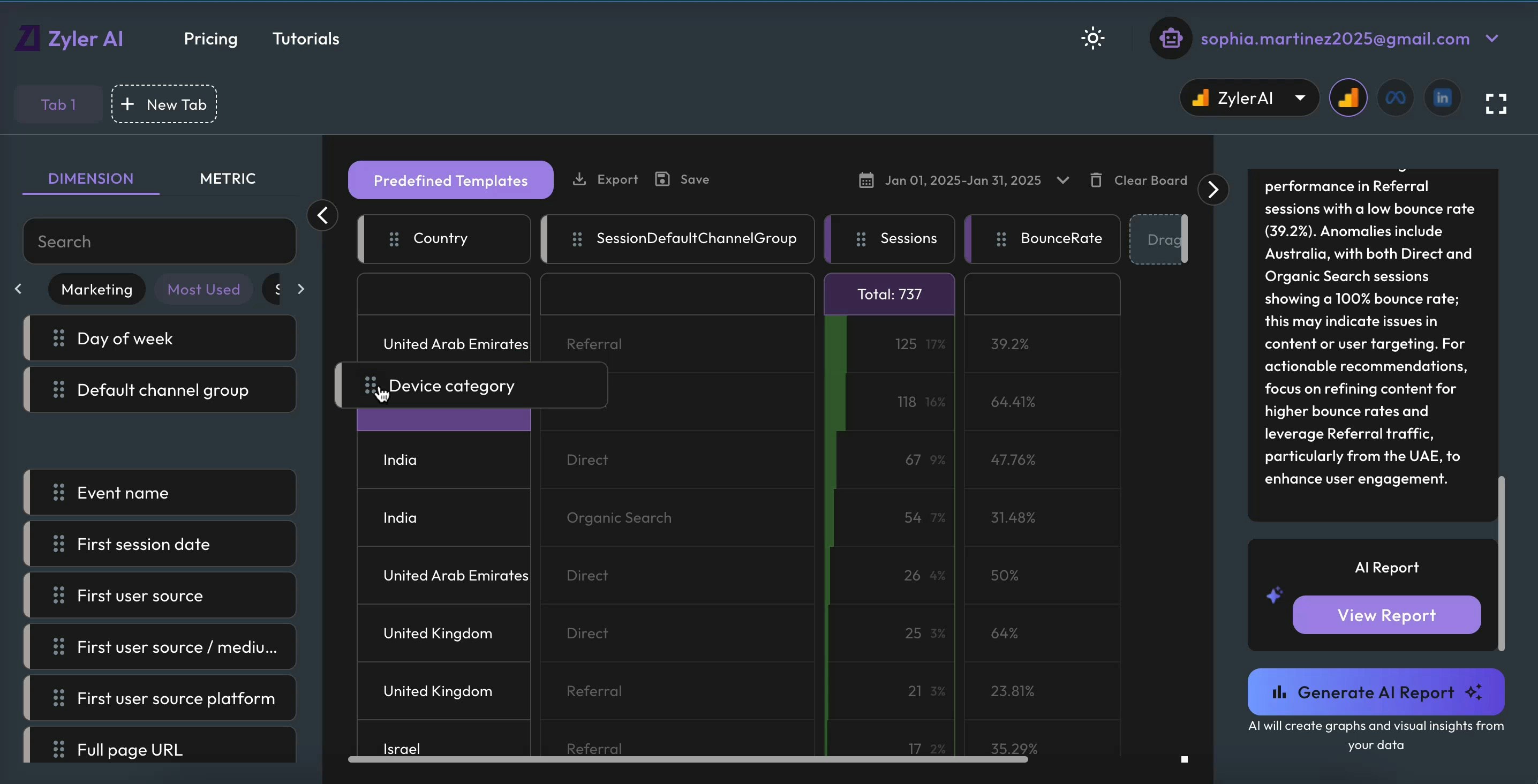Select the Meta integration icon
Screen dimensions: 1538x784
pyautogui.click(x=1396, y=97)
